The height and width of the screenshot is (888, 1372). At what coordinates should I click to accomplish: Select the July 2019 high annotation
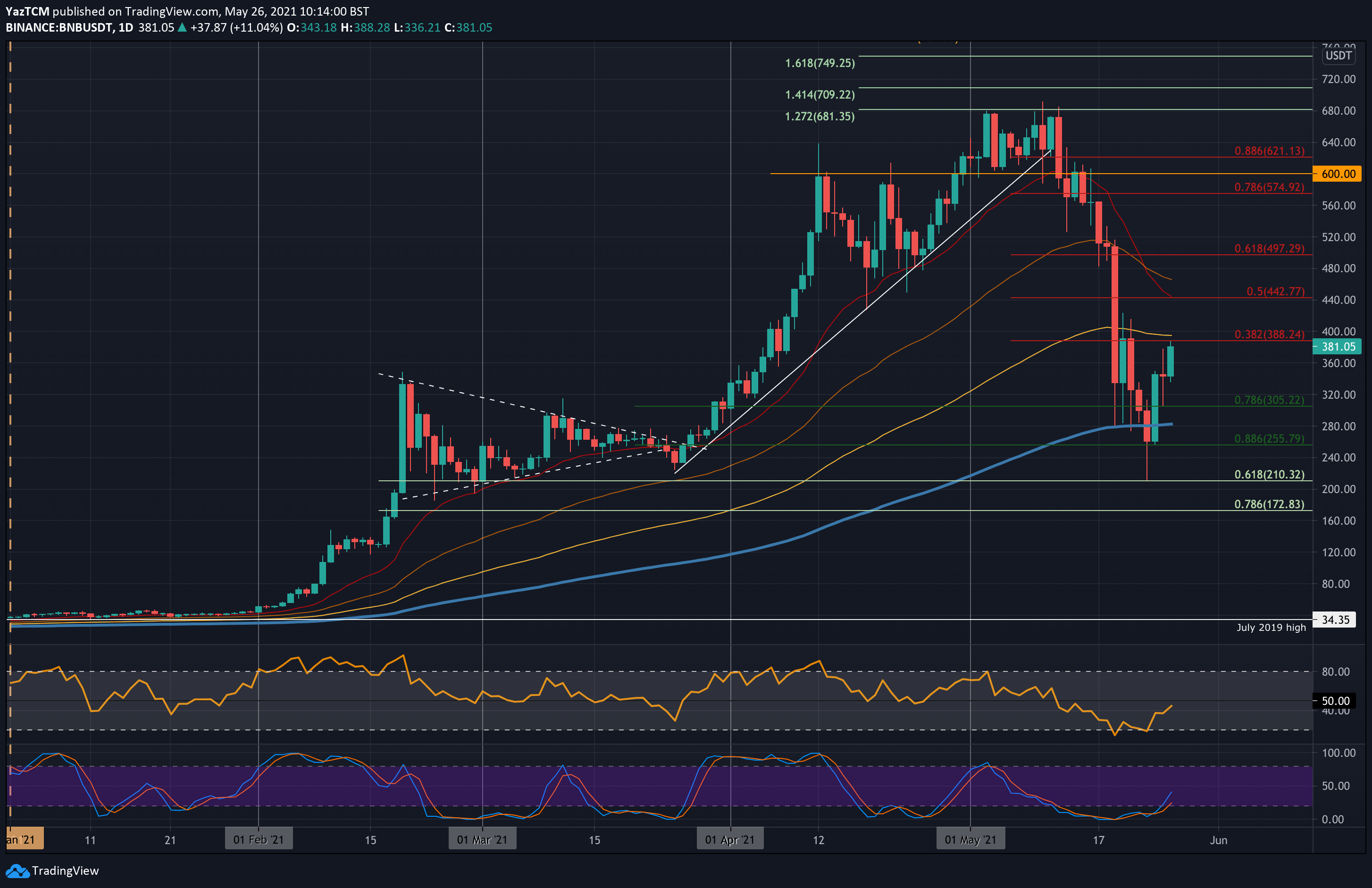[1271, 628]
